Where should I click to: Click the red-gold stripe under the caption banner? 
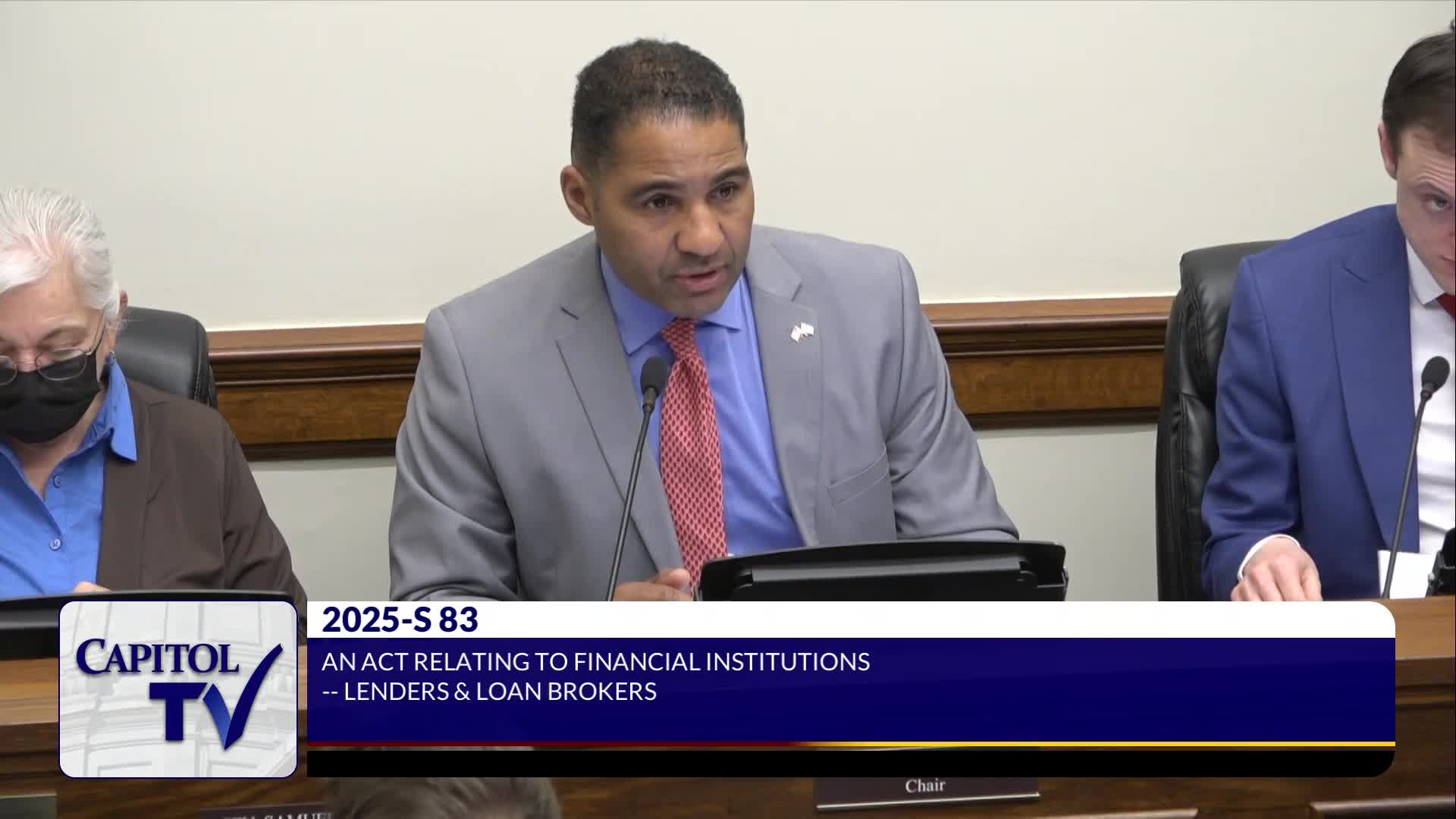[849, 745]
